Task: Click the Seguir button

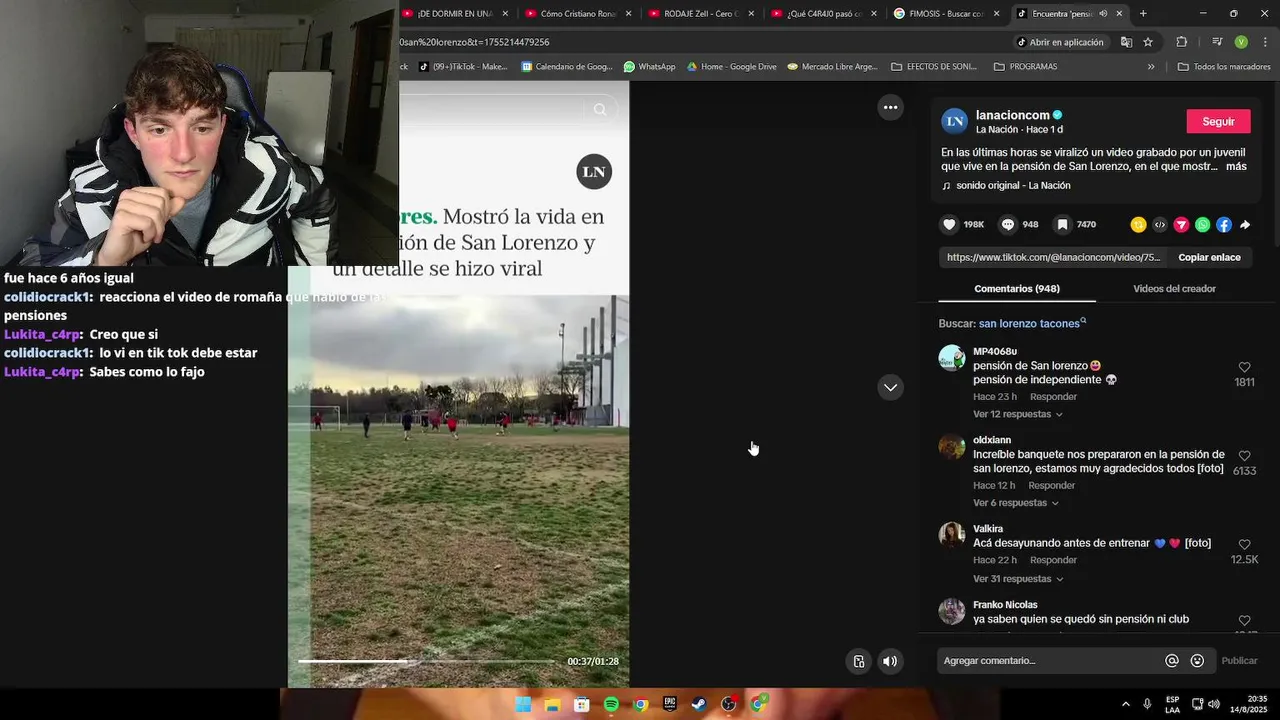Action: click(1218, 121)
